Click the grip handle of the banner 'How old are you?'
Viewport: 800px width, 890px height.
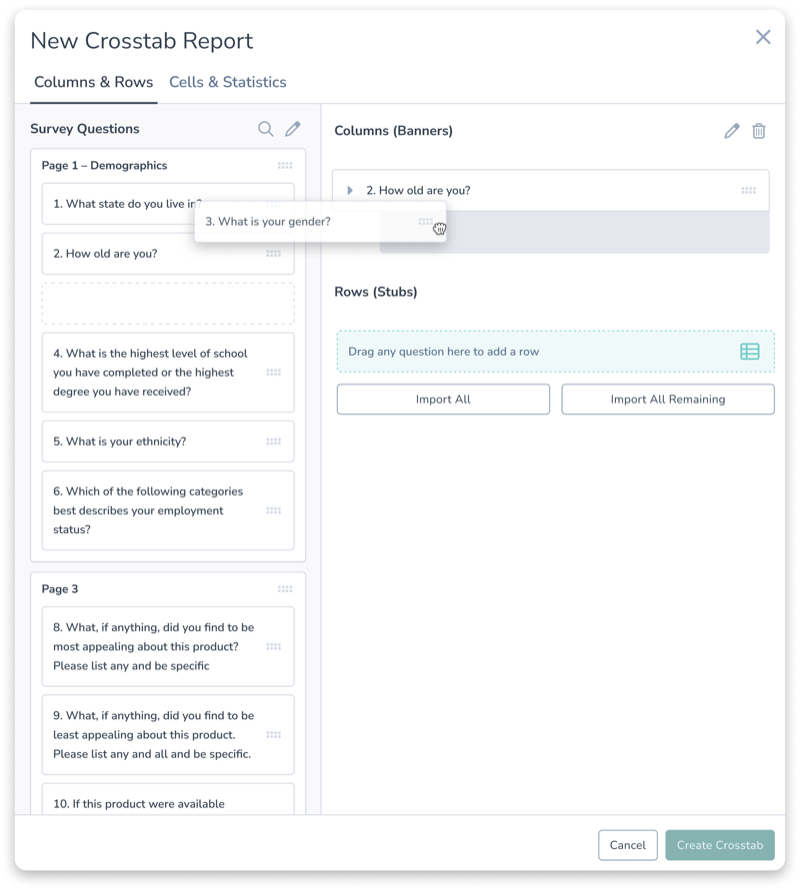748,191
